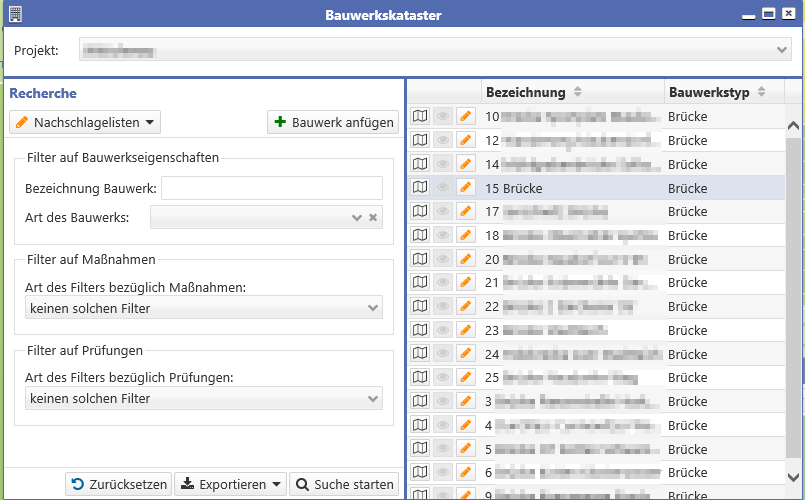The width and height of the screenshot is (805, 500).
Task: Expand the Maßnahmen filter type dropdown
Action: [373, 309]
